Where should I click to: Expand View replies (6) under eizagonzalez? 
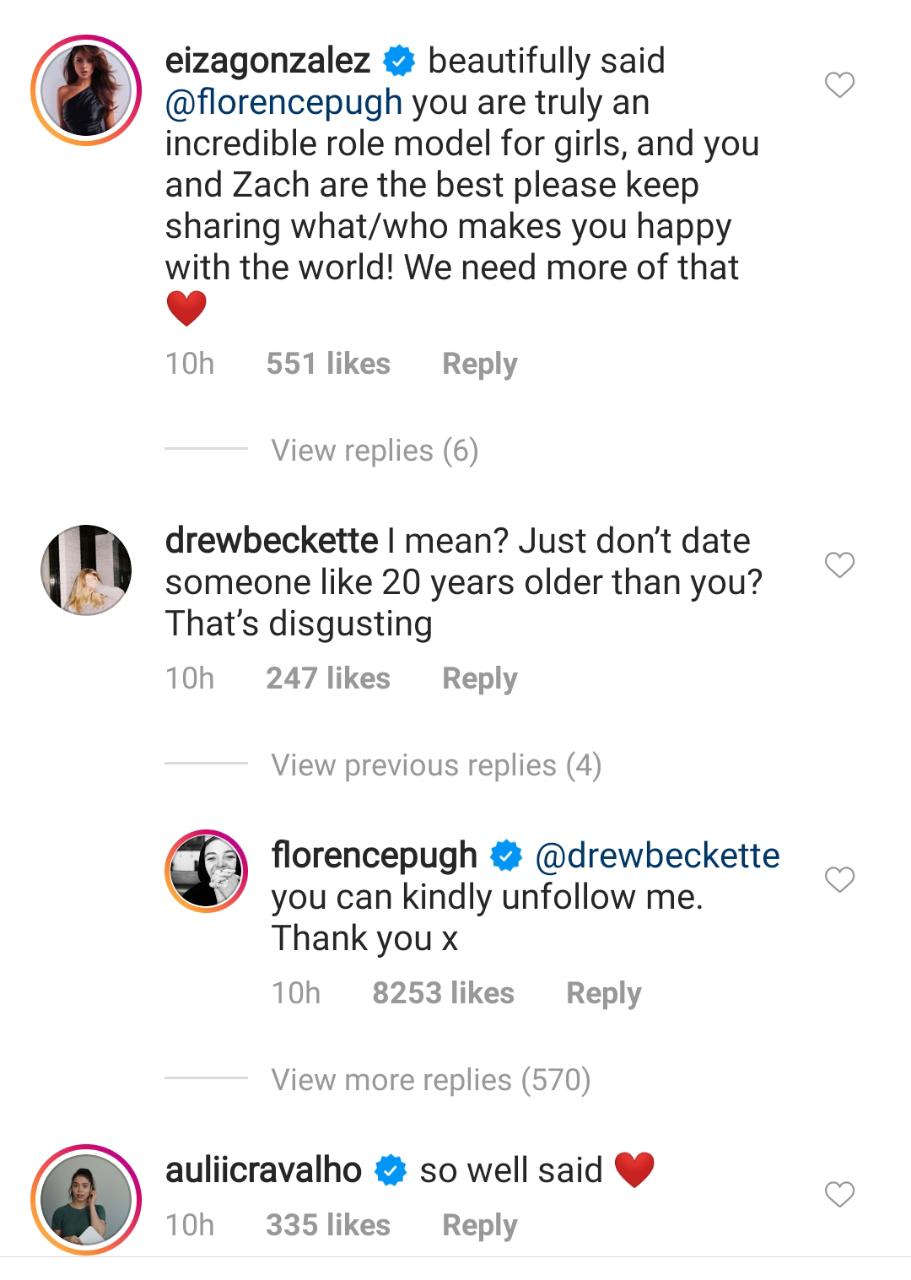374,451
